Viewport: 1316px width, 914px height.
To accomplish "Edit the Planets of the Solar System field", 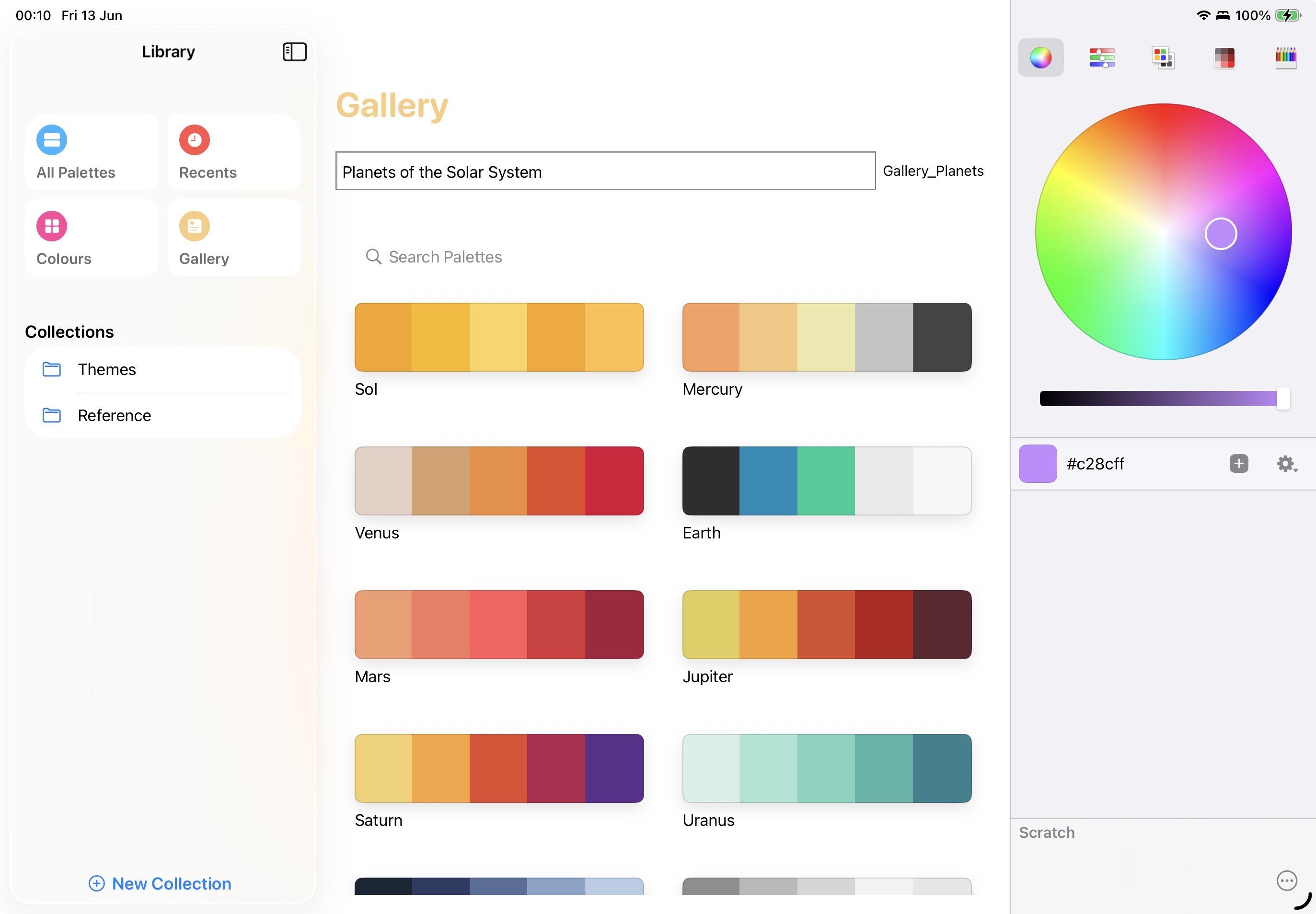I will pos(606,171).
